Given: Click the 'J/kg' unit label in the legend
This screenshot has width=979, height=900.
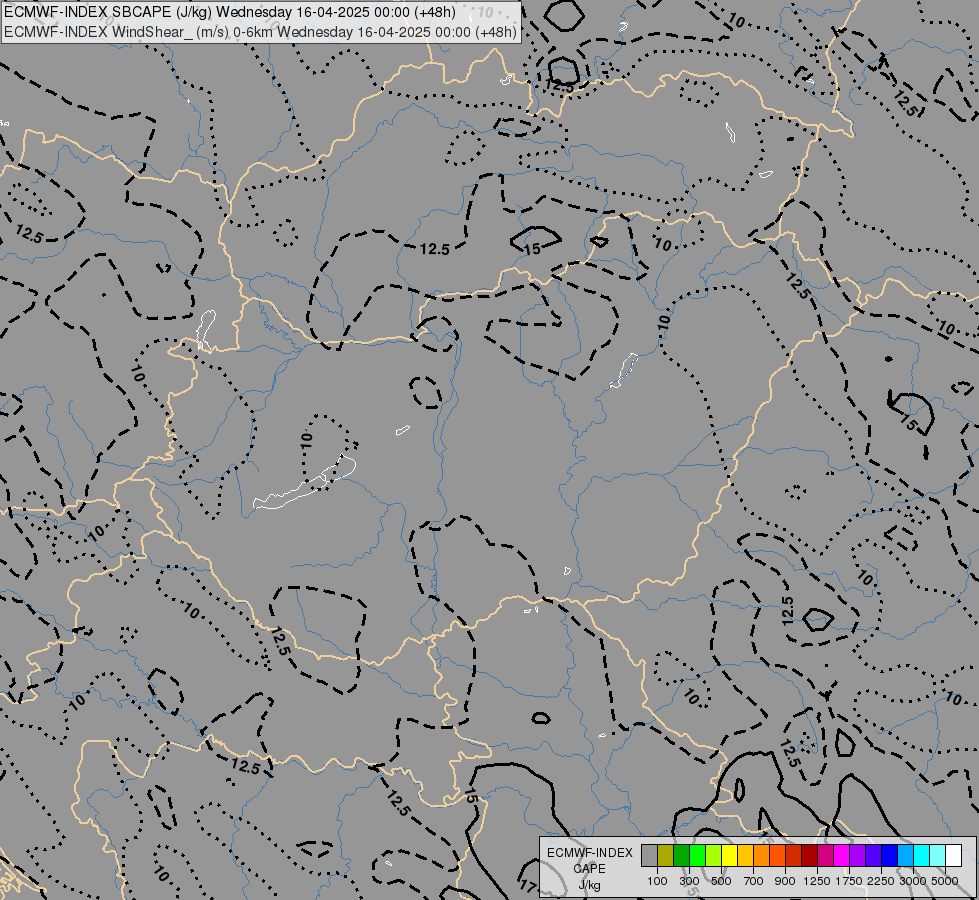Looking at the screenshot, I should tap(589, 885).
